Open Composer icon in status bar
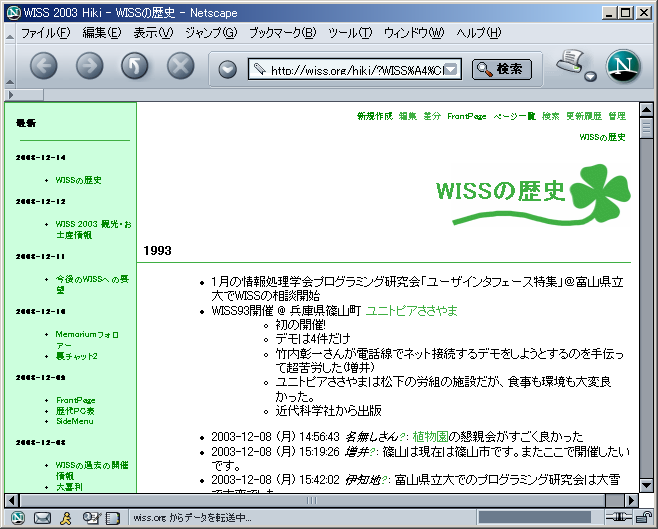658x529 pixels. click(x=91, y=518)
